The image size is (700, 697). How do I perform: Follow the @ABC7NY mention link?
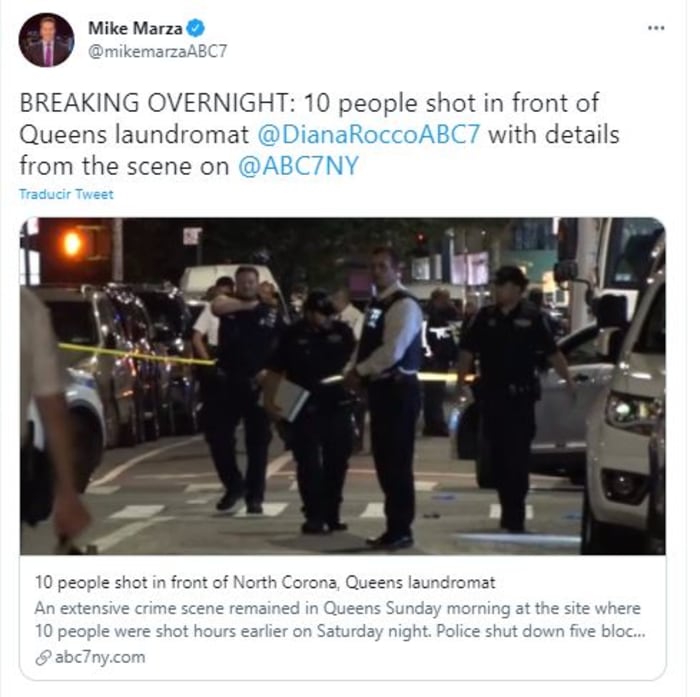pyautogui.click(x=298, y=166)
